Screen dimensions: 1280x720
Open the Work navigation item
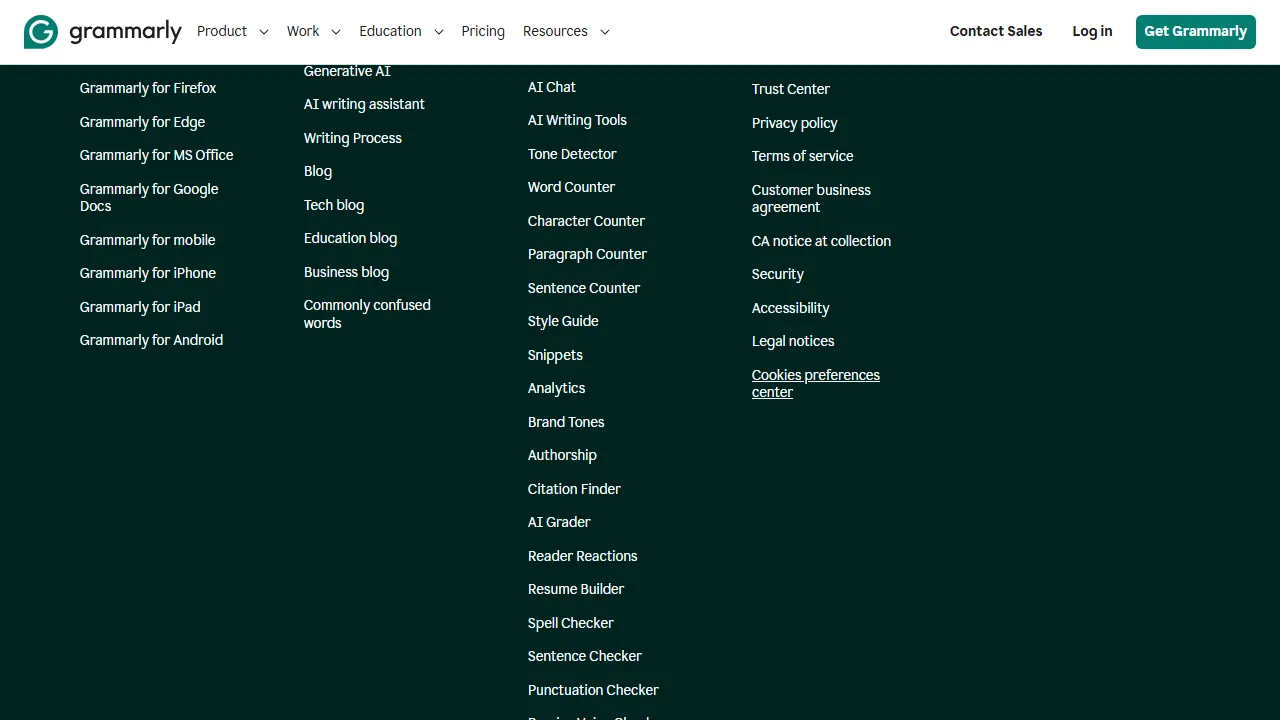[303, 31]
